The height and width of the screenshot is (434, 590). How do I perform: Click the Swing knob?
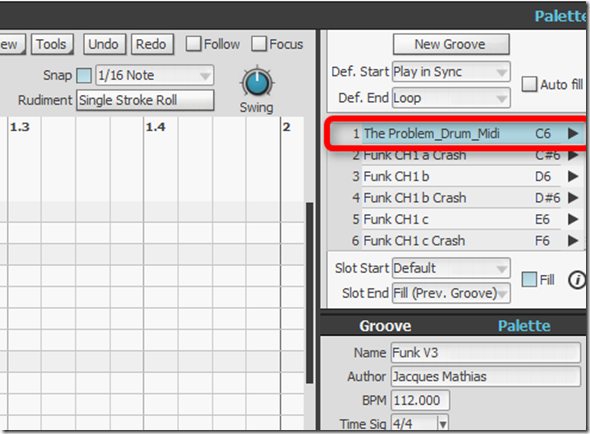pyautogui.click(x=257, y=82)
